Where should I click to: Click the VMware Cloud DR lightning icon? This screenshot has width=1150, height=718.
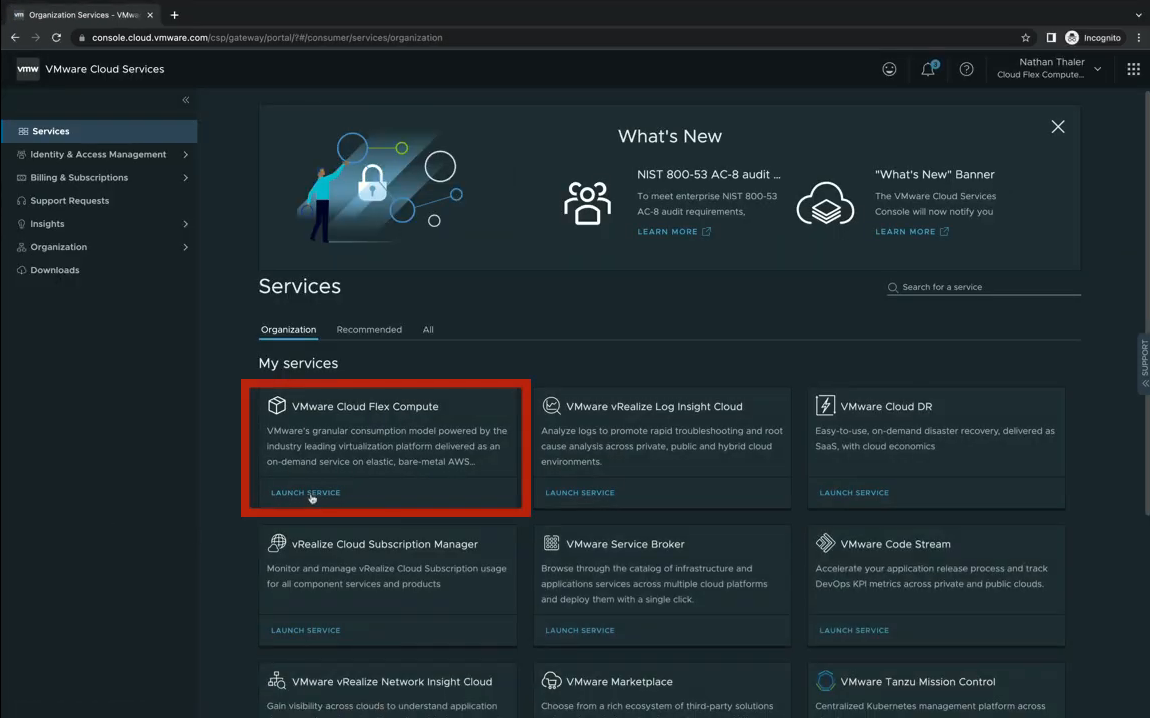pos(825,406)
